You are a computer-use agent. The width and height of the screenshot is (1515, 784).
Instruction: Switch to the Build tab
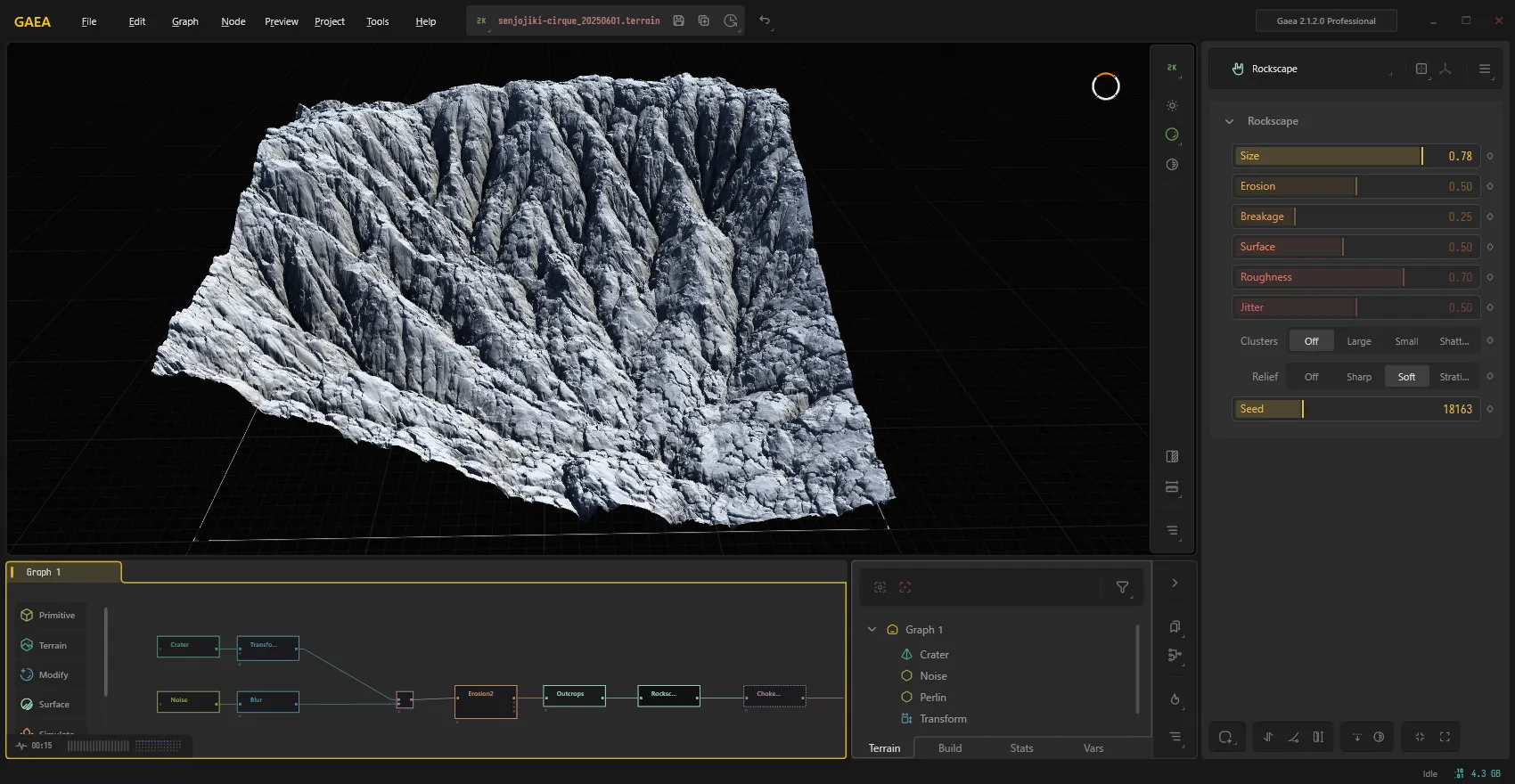point(949,748)
